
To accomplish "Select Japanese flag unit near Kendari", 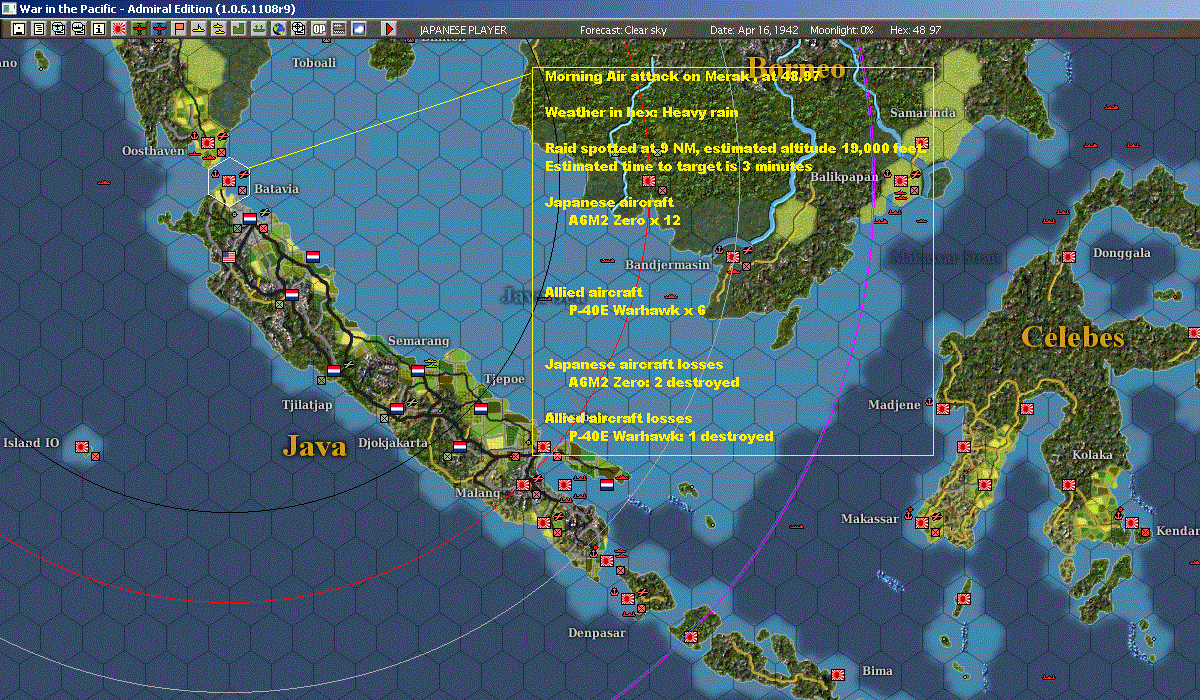I will (1131, 522).
